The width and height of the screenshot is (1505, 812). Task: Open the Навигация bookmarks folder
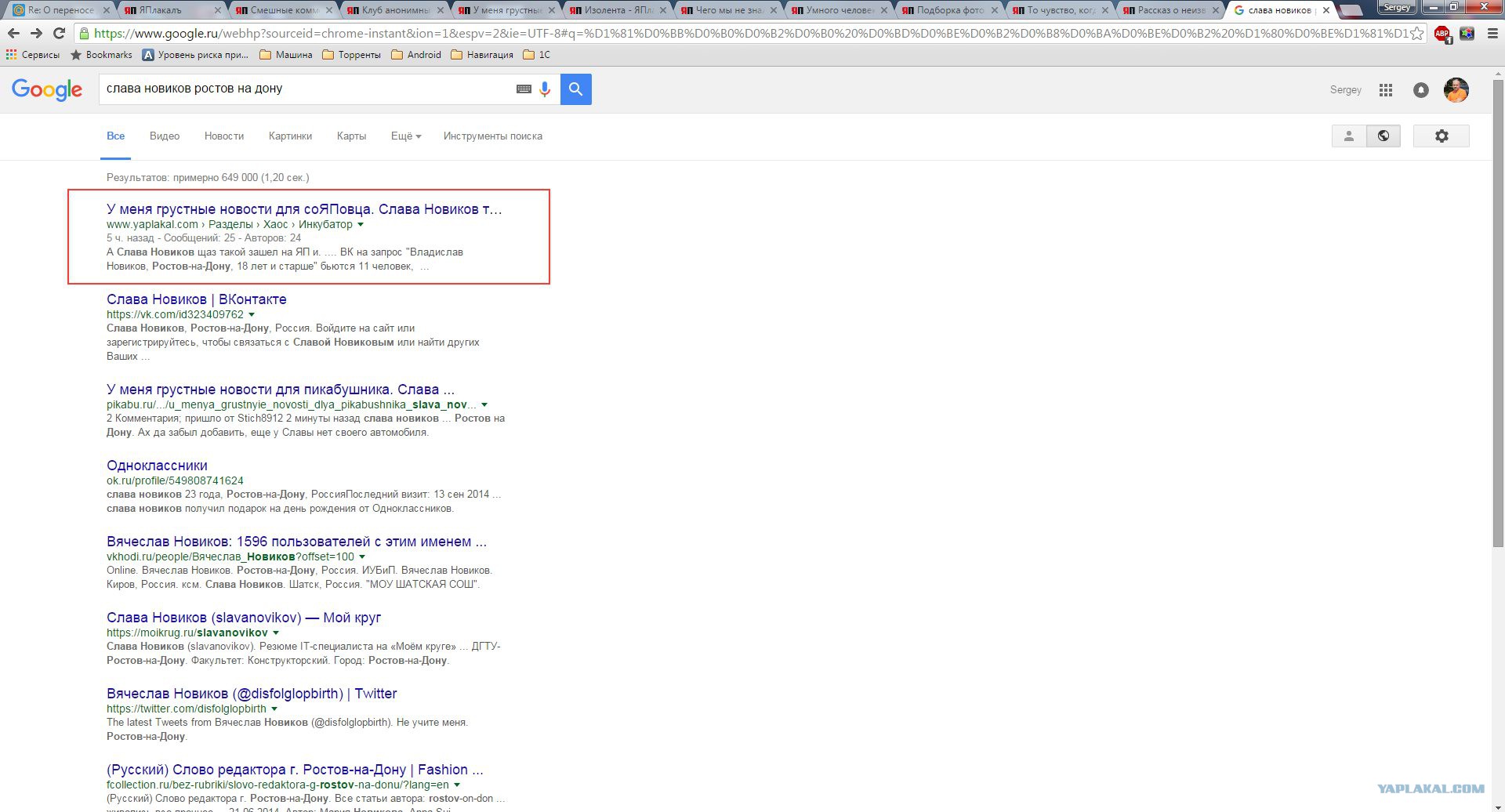coord(481,55)
